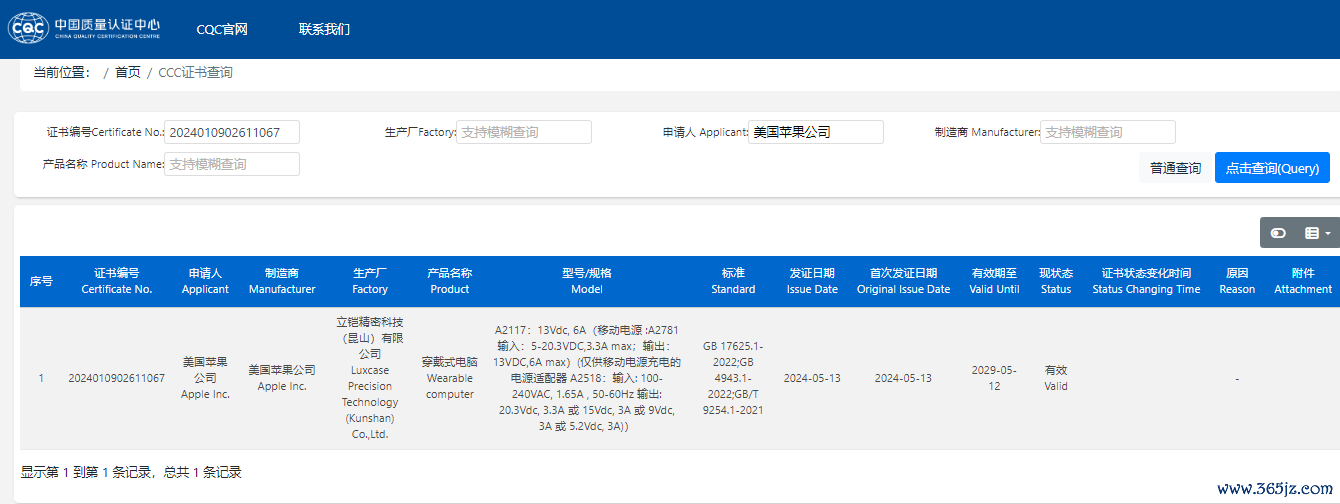Screen dimensions: 1340x504
Task: Select the GB 17625.1-2022 standard cell
Action: point(733,378)
